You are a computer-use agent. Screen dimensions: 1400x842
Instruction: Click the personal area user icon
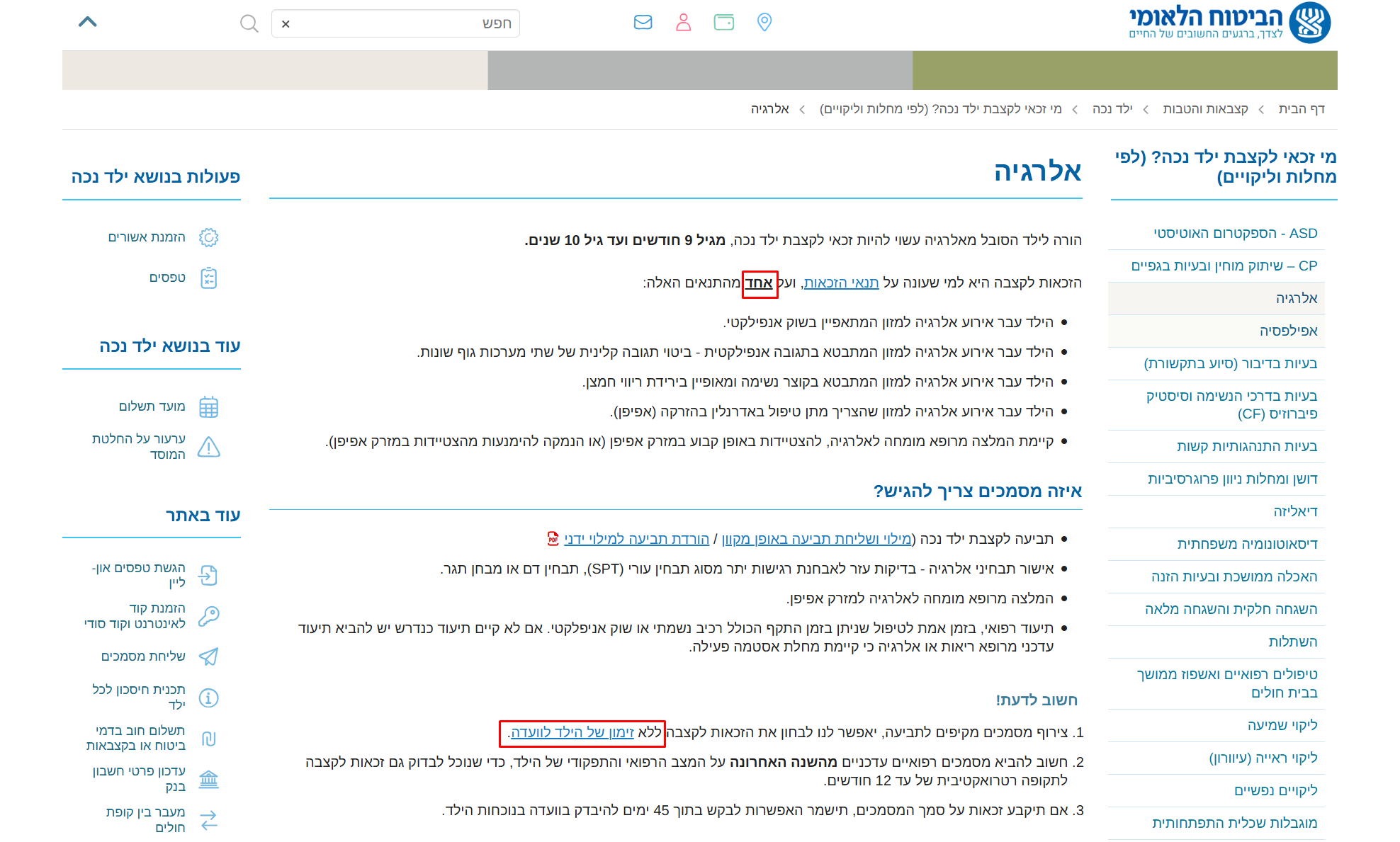[x=683, y=23]
